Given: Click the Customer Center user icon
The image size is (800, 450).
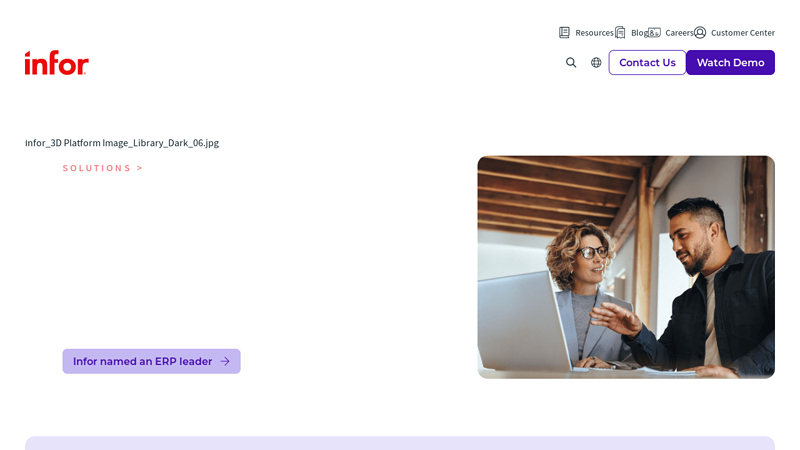Looking at the screenshot, I should (700, 33).
